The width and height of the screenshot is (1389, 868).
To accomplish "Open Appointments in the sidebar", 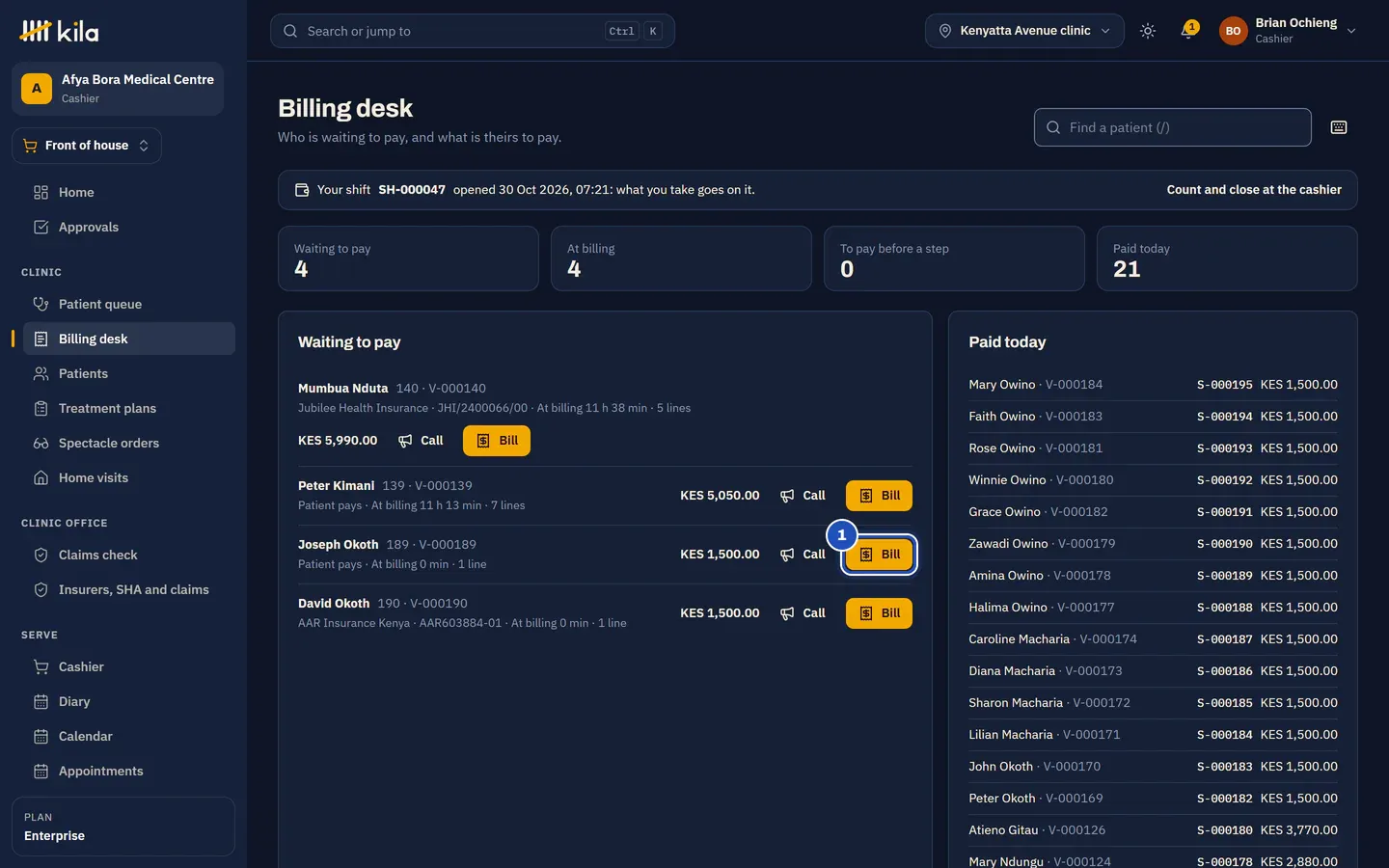I will [x=129, y=772].
